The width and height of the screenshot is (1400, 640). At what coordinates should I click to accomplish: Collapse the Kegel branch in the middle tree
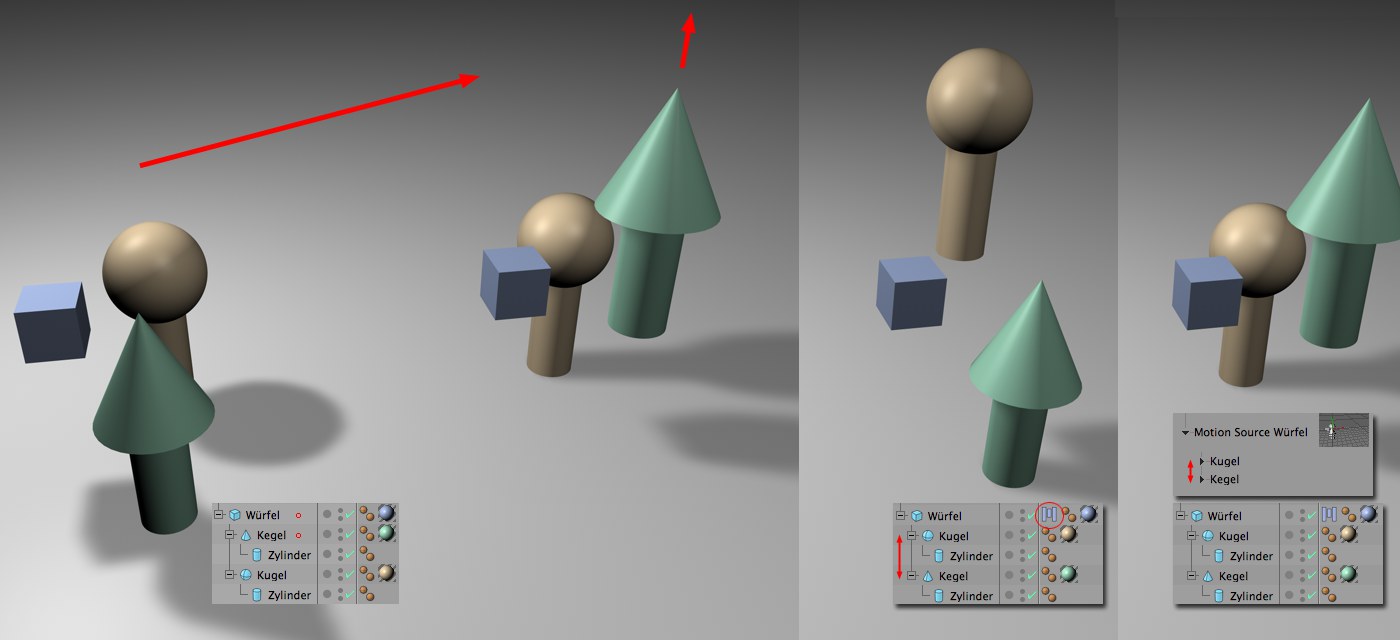(911, 576)
